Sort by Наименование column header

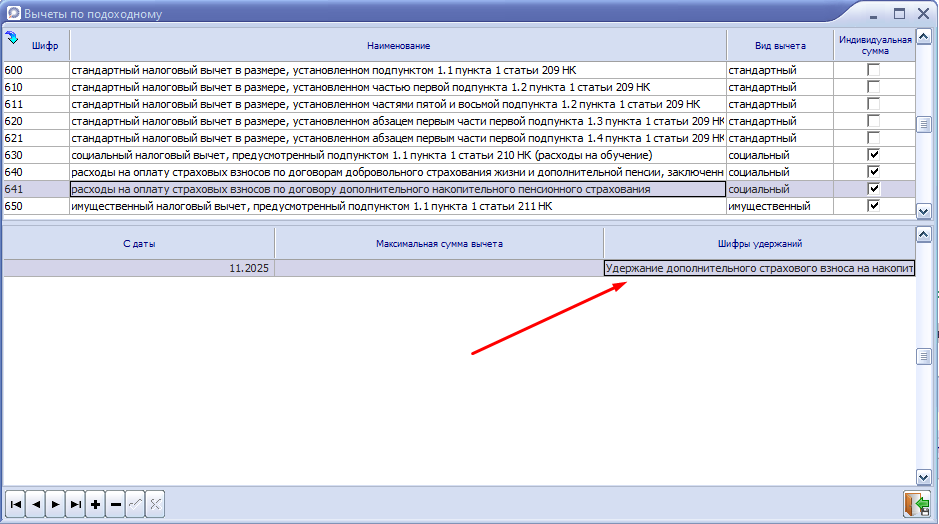[398, 46]
